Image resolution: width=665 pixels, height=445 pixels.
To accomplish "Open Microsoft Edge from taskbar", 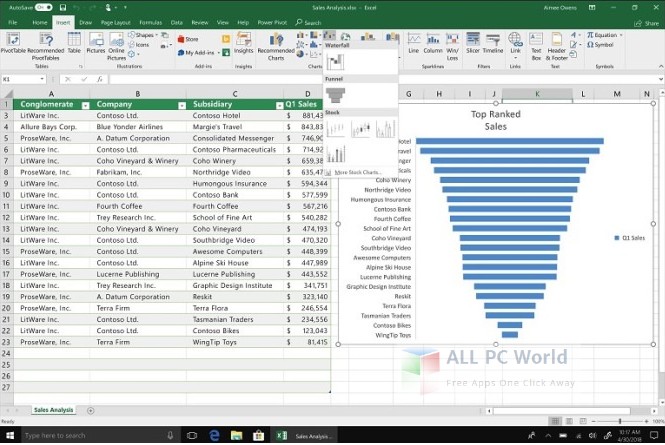I will click(x=214, y=436).
